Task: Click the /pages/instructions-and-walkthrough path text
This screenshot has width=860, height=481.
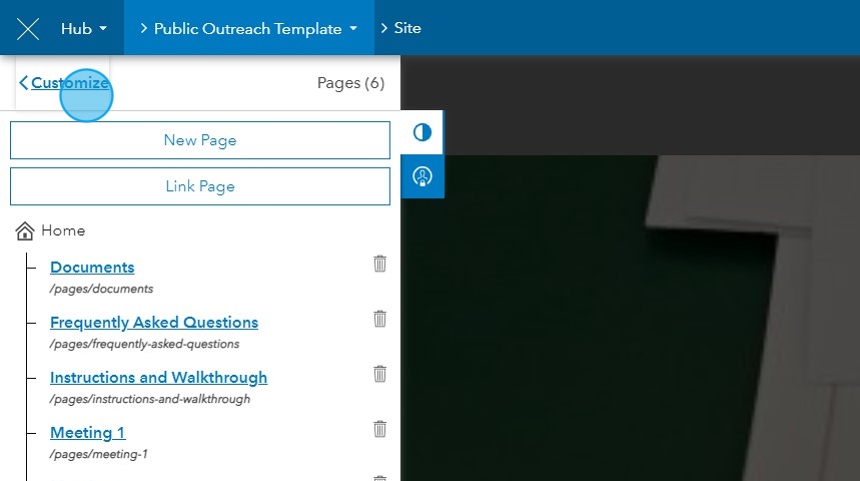Action: 150,399
